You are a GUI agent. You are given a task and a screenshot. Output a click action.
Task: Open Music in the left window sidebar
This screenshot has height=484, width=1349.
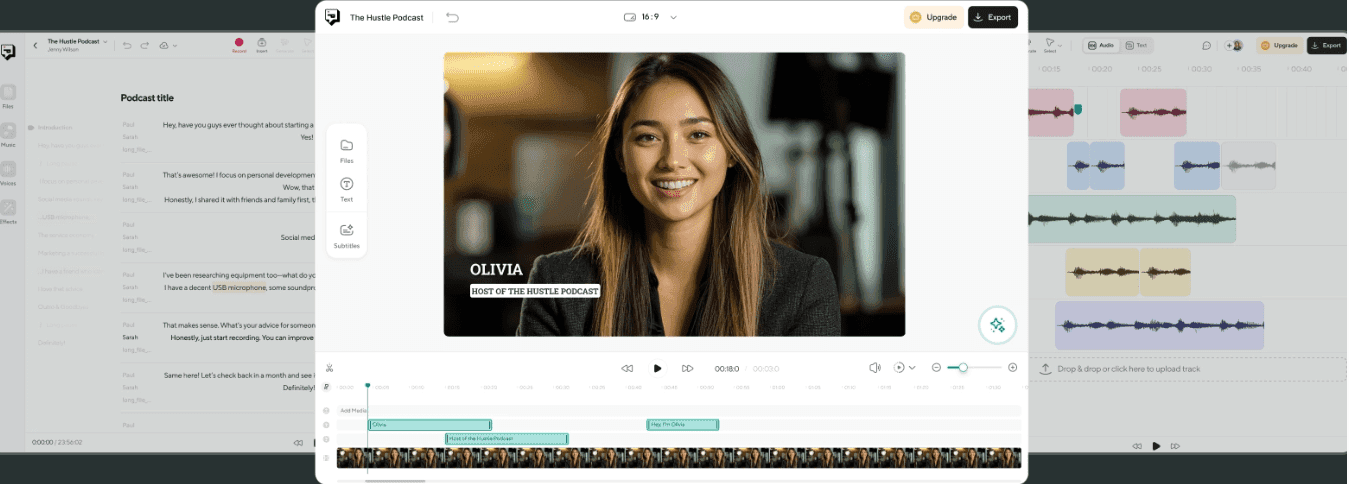click(8, 134)
